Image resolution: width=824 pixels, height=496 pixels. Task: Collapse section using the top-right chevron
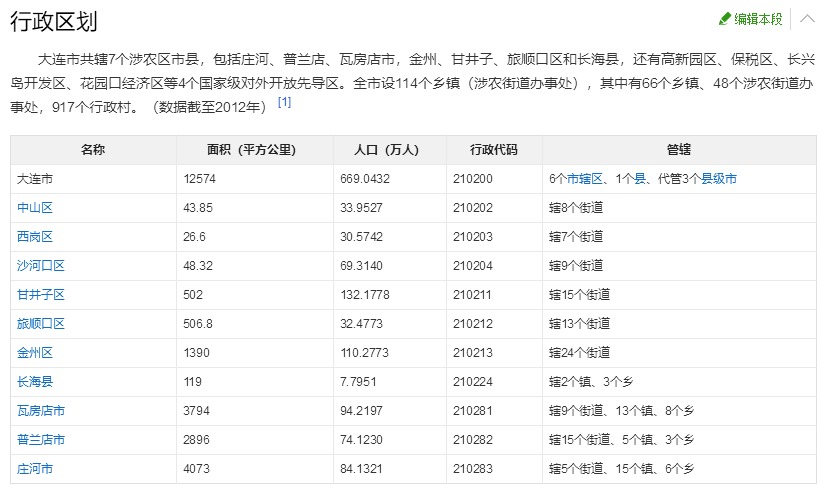click(x=807, y=19)
